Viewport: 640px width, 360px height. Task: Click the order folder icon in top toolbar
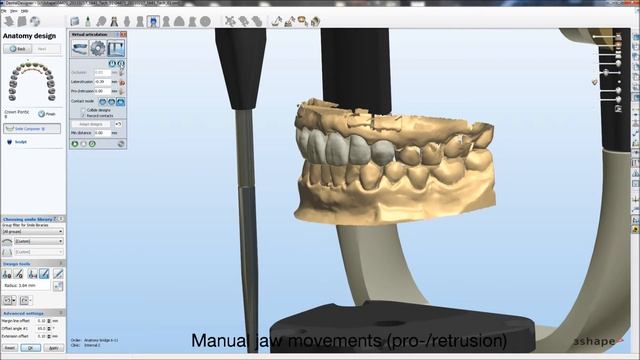pyautogui.click(x=74, y=21)
